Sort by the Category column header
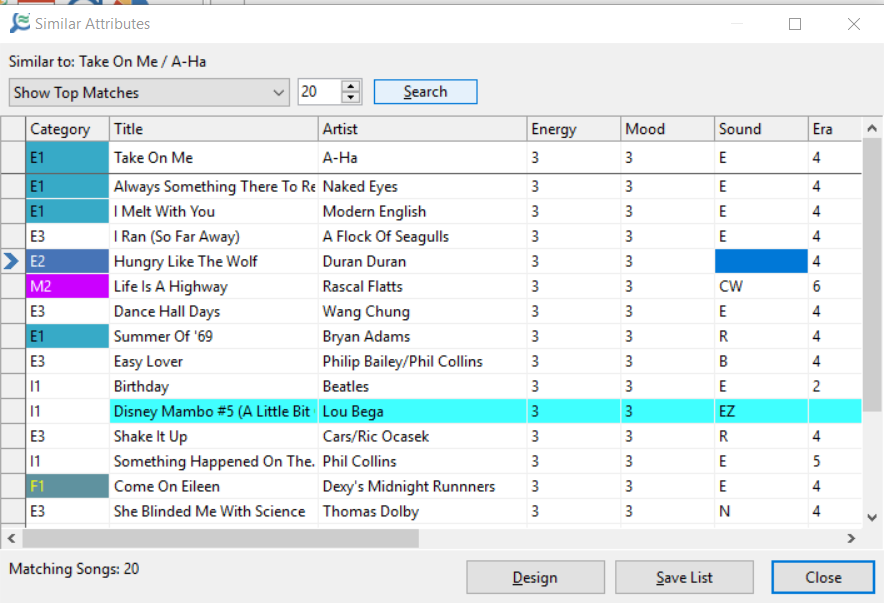The image size is (884, 603). tap(67, 129)
